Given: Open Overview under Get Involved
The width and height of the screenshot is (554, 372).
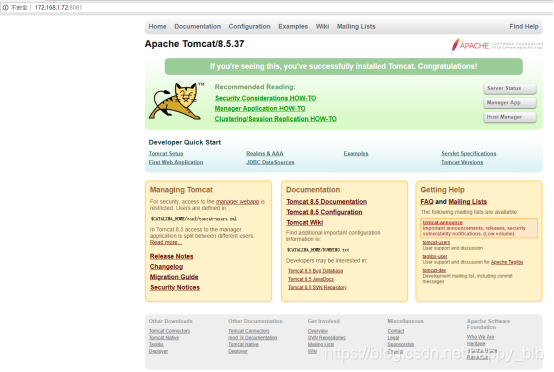Looking at the screenshot, I should [x=318, y=331].
